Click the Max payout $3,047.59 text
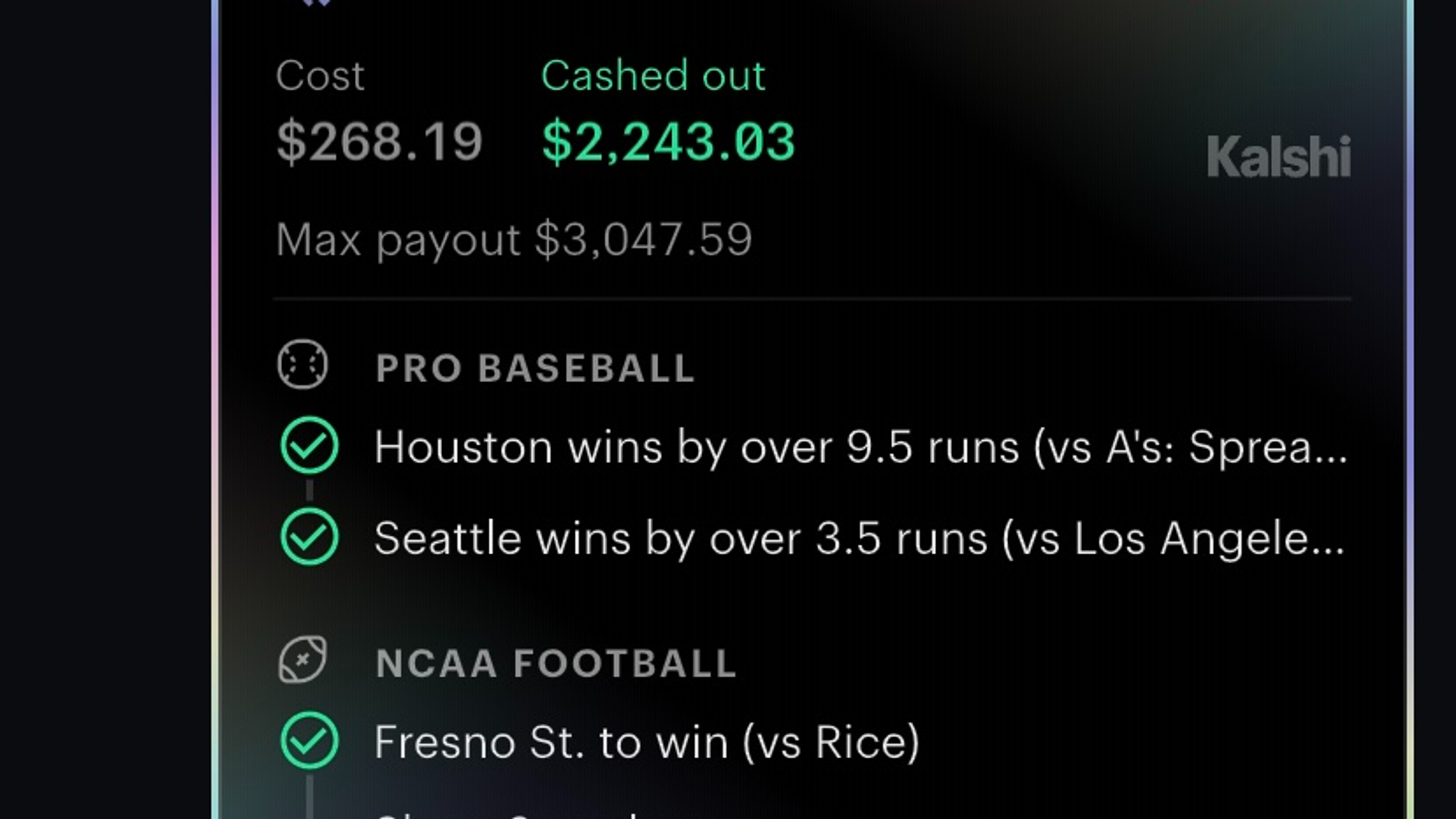The width and height of the screenshot is (1456, 819). [514, 241]
